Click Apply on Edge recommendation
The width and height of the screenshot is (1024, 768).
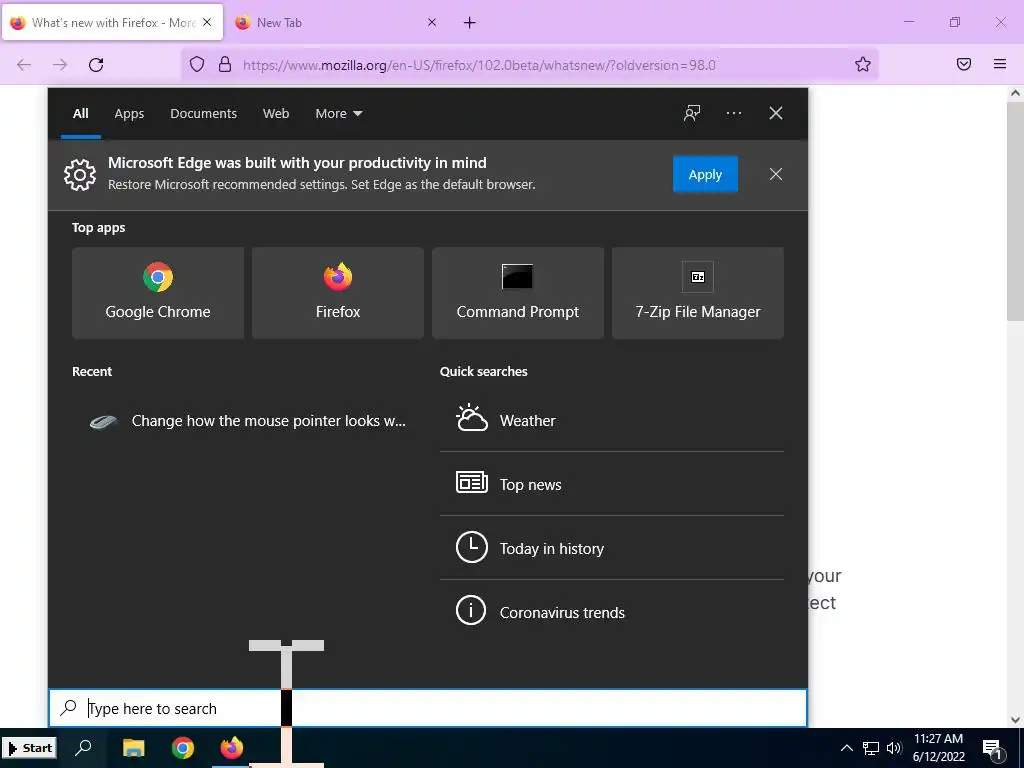pos(705,174)
